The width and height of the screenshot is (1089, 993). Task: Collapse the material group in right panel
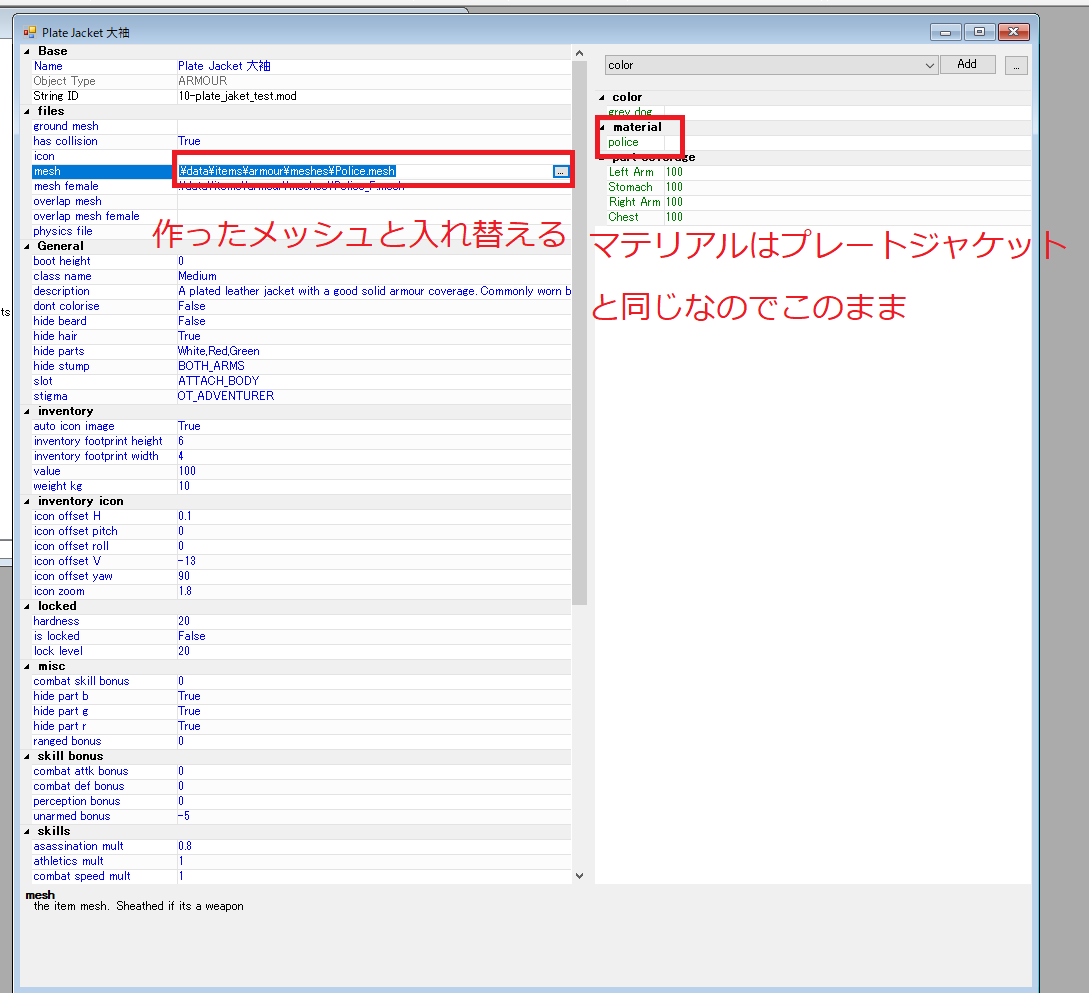pyautogui.click(x=602, y=127)
